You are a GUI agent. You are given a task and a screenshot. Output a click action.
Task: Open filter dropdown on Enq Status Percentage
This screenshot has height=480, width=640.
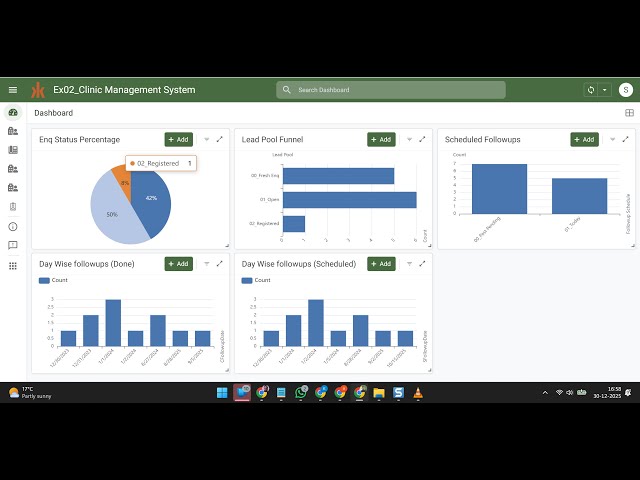pyautogui.click(x=207, y=139)
